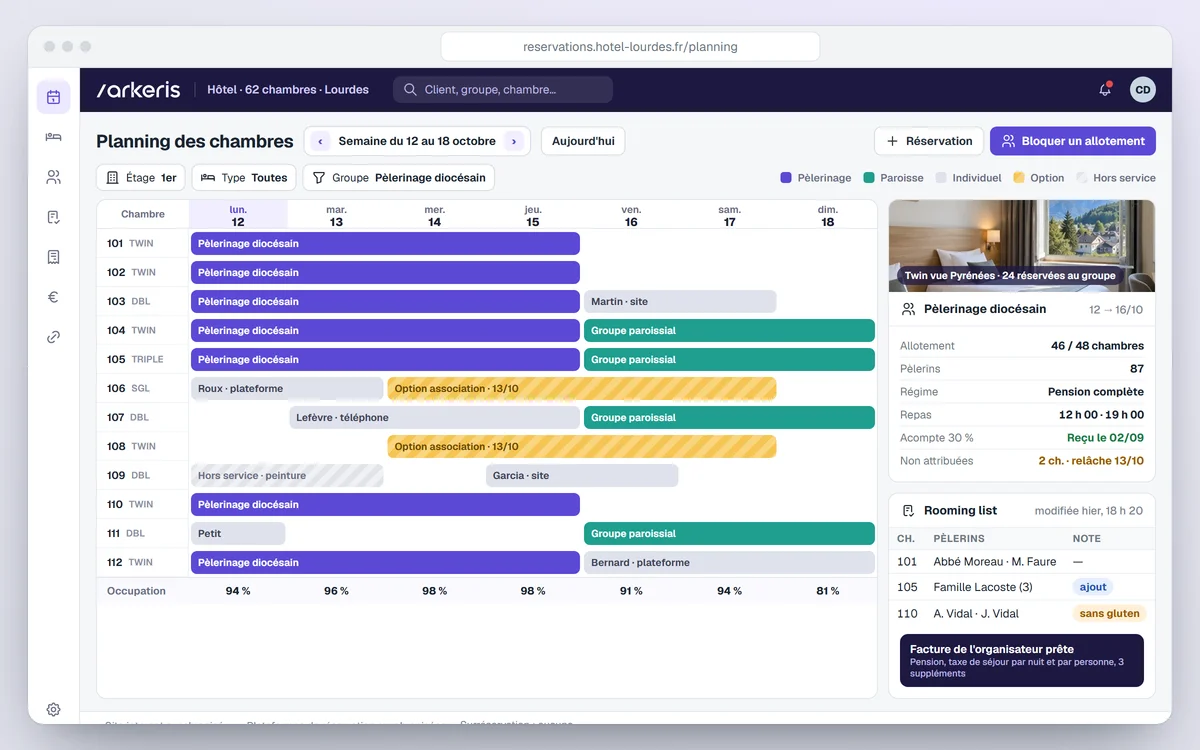Screen dimensions: 1200x750
Task: Toggle the Paroisse legend swatch
Action: (870, 178)
